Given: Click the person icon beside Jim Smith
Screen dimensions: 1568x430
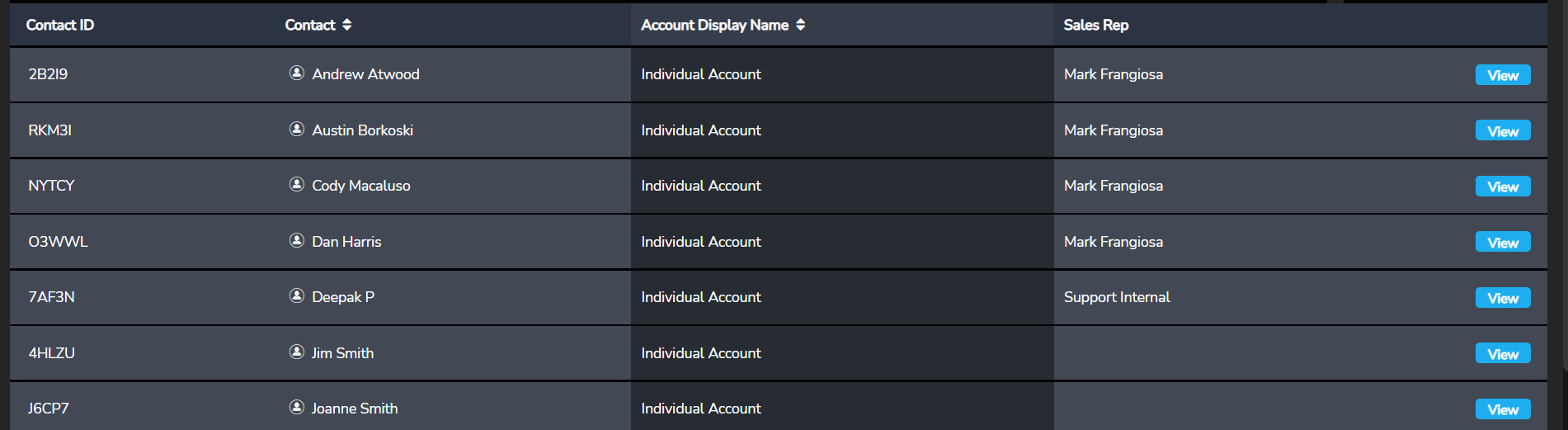Looking at the screenshot, I should 297,352.
